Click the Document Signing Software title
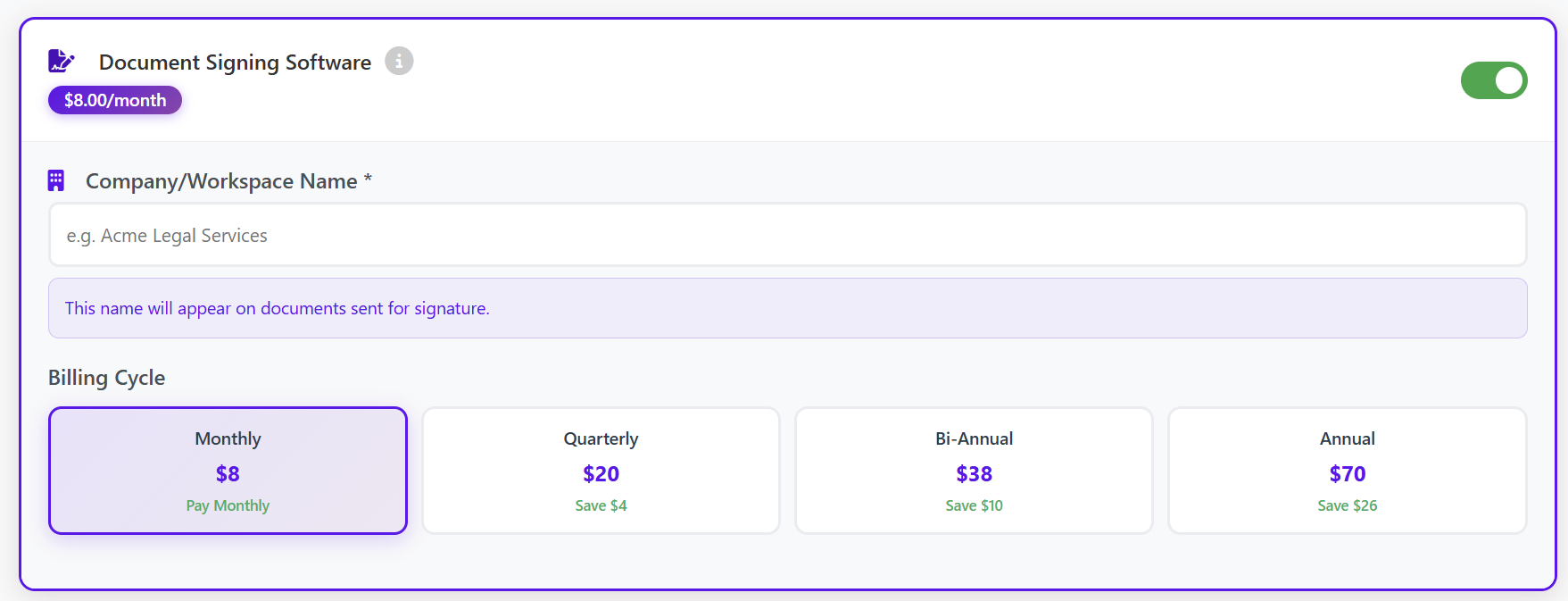 click(235, 63)
